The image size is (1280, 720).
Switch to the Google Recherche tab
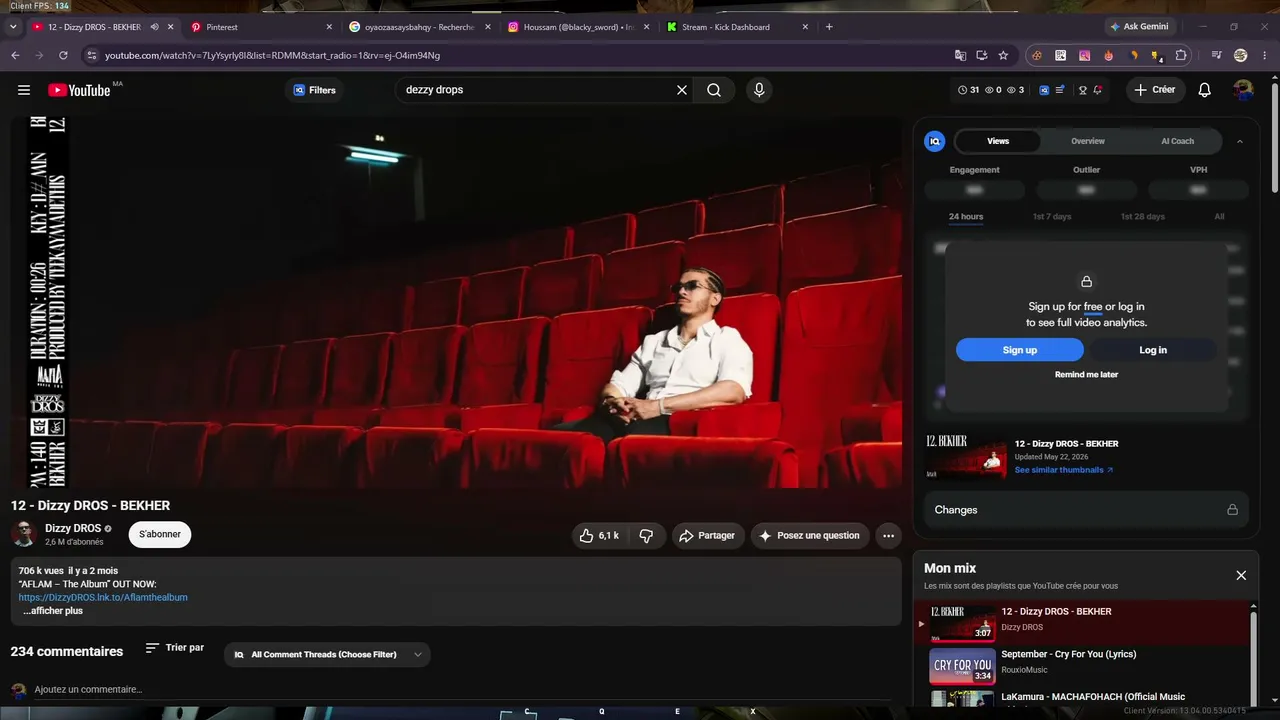tap(418, 27)
